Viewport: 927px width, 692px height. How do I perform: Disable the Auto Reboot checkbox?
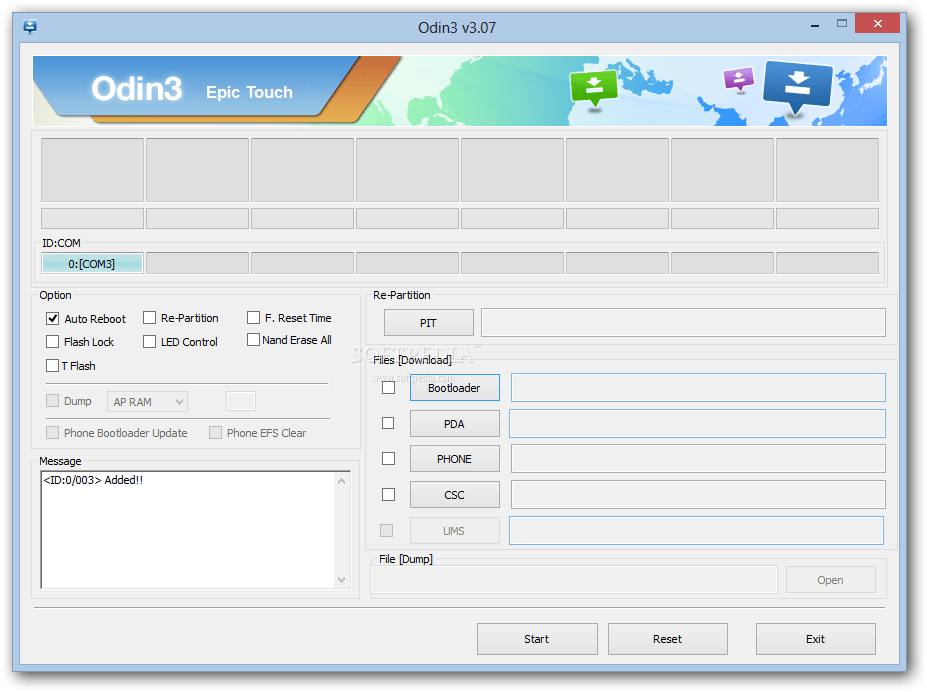click(x=53, y=319)
